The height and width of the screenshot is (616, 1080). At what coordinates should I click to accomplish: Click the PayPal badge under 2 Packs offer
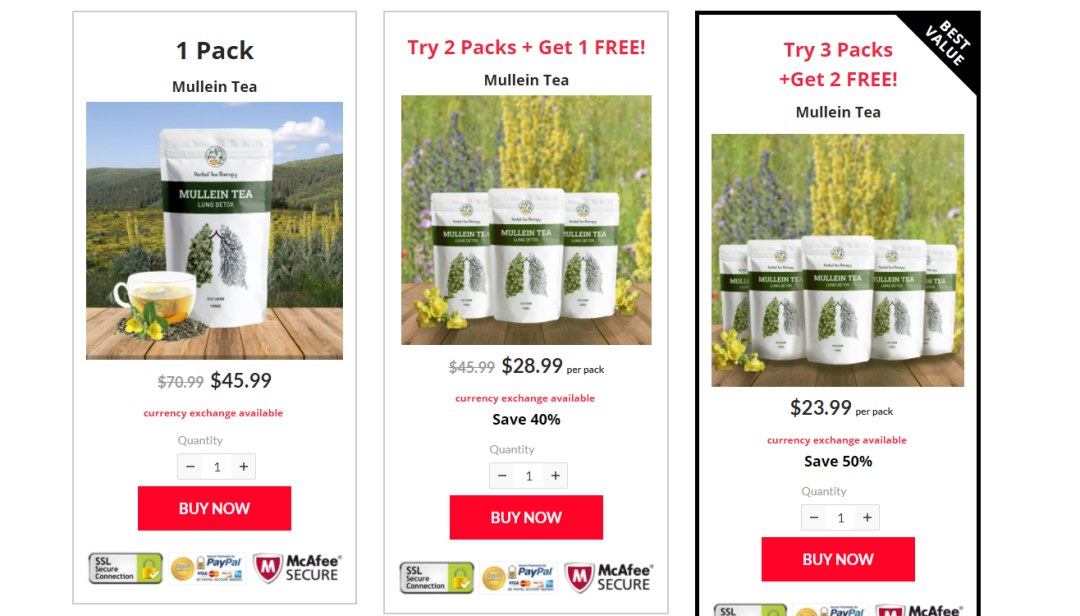518,577
